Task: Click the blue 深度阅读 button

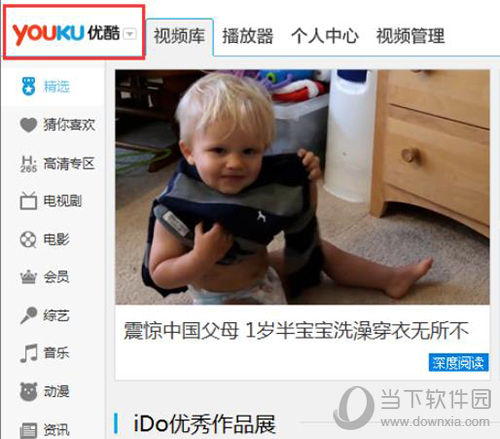Action: [x=459, y=362]
